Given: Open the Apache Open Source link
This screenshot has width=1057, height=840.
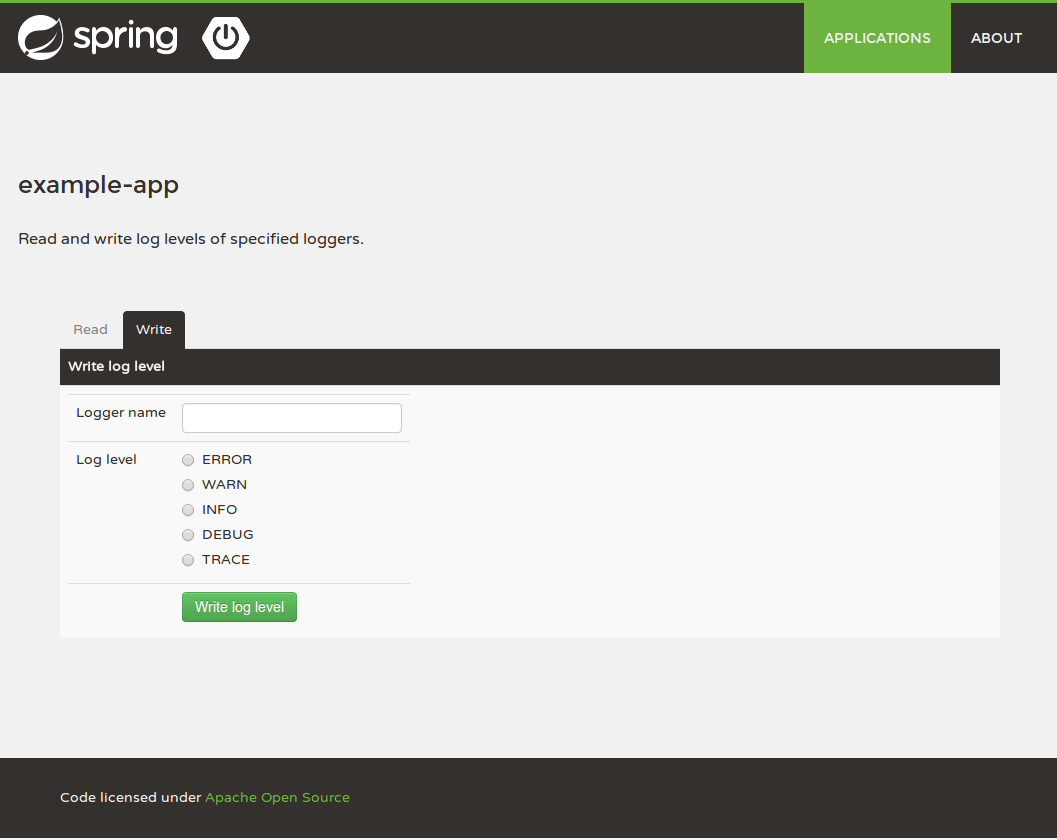Looking at the screenshot, I should click(277, 798).
